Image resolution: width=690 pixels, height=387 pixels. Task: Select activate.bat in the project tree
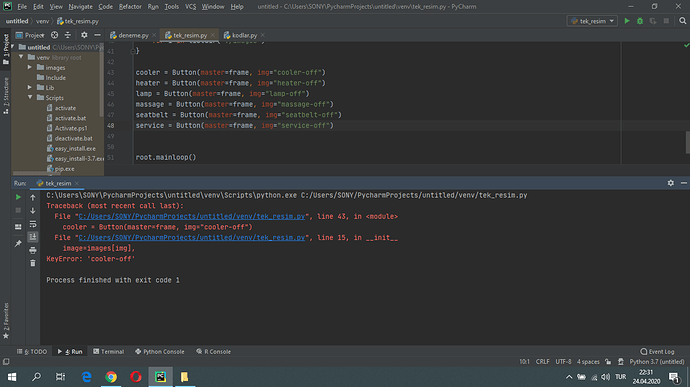(70, 118)
